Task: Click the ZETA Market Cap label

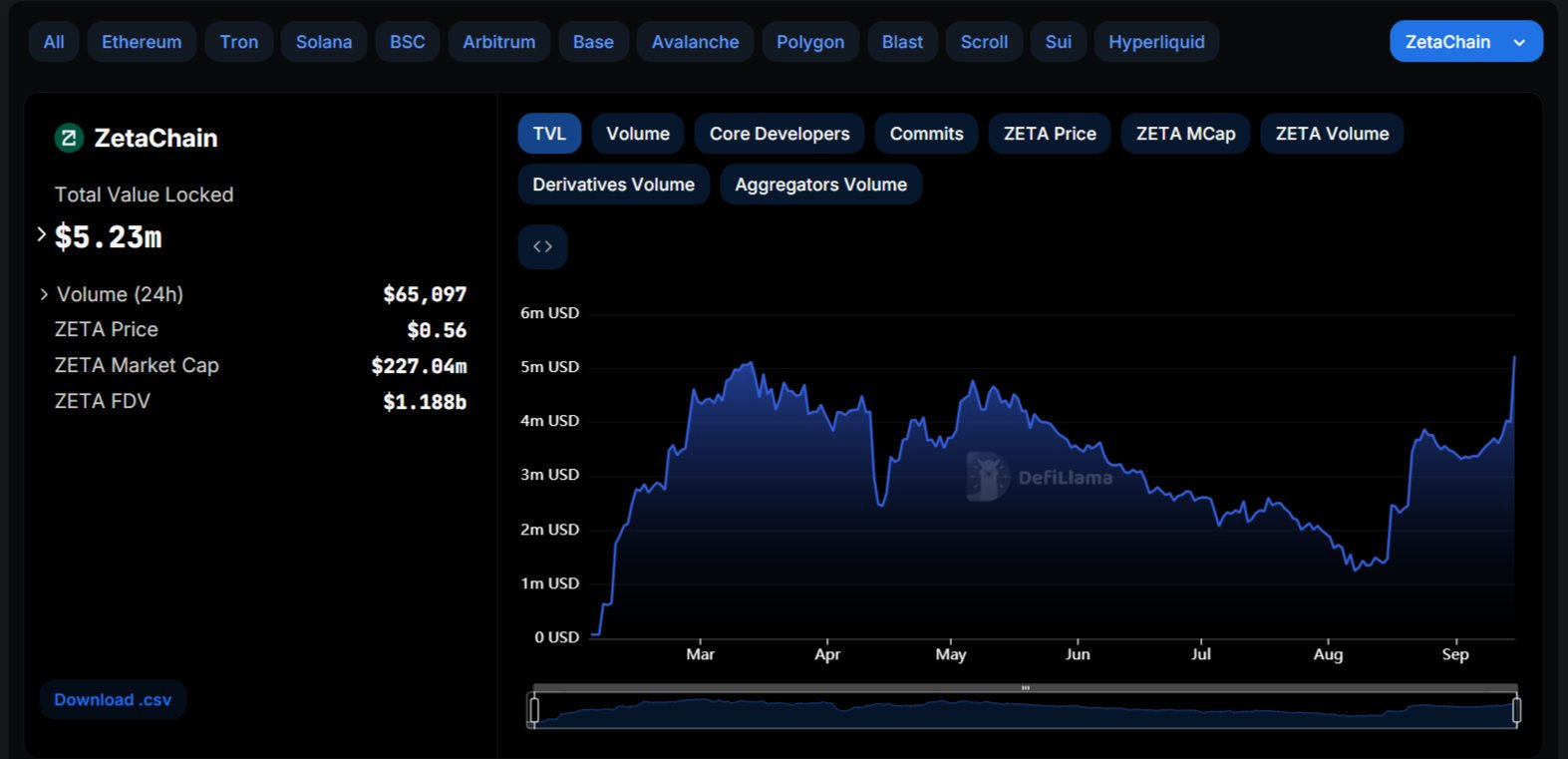Action: [x=137, y=365]
